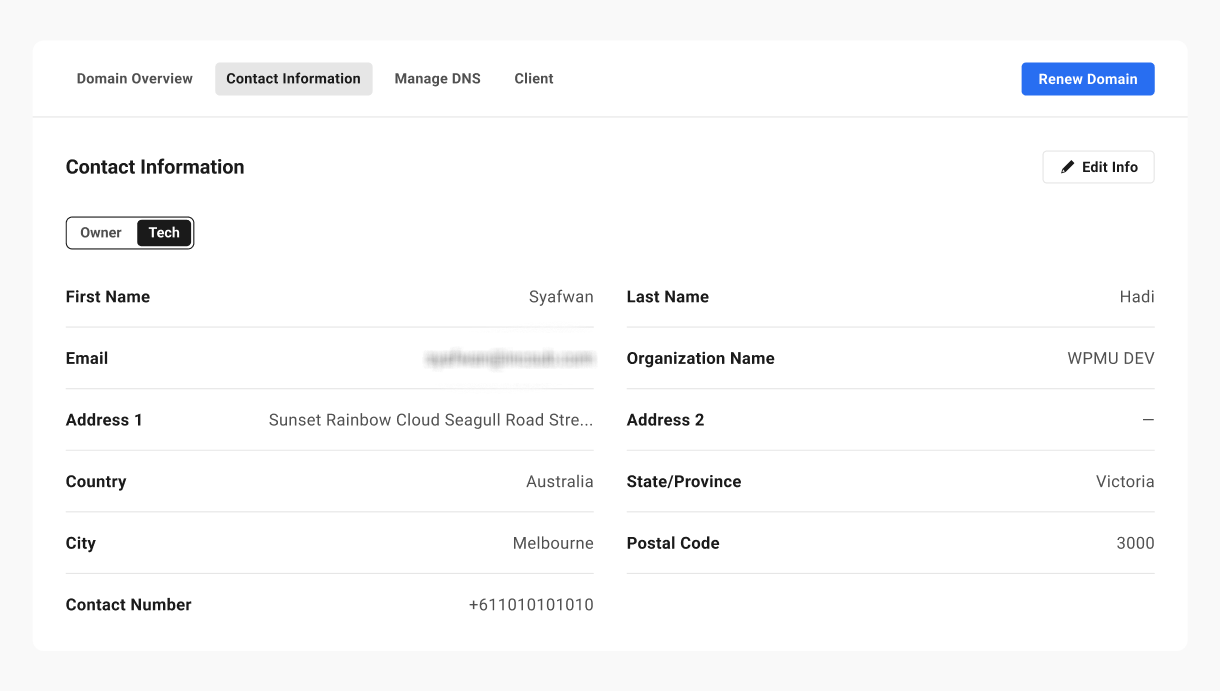This screenshot has height=691, width=1220.
Task: Click the Postal Code value 3000
Action: click(x=1135, y=544)
